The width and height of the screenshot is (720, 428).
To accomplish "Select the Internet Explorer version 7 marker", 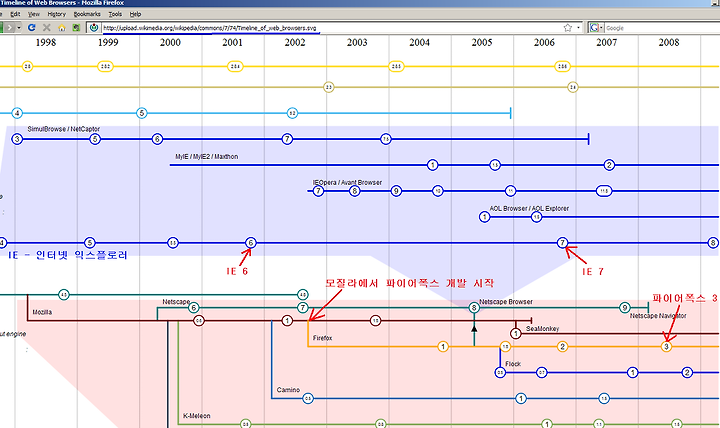I will [x=562, y=242].
